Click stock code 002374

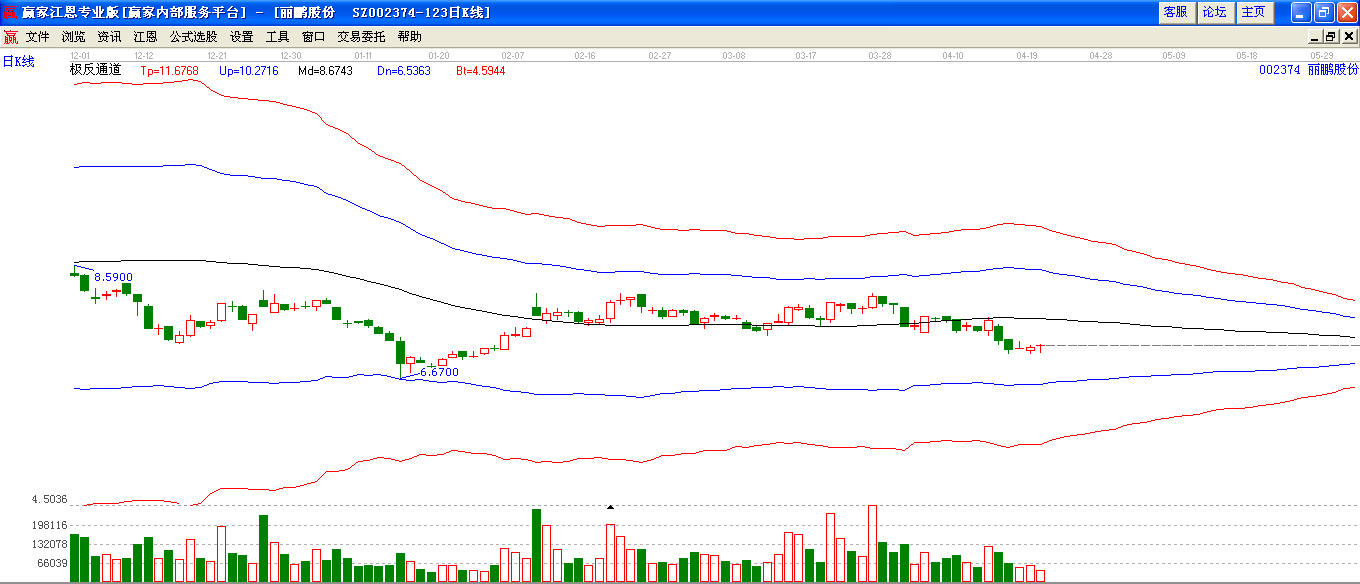[x=1279, y=70]
